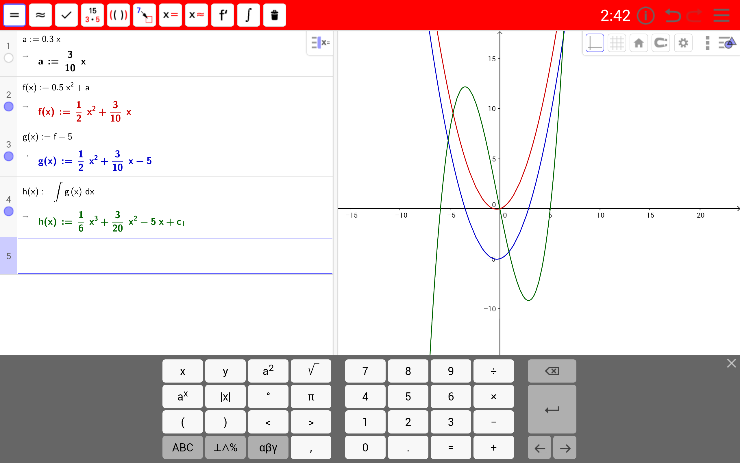Open graphics view three-dot options menu
The image size is (740, 463).
tap(707, 43)
